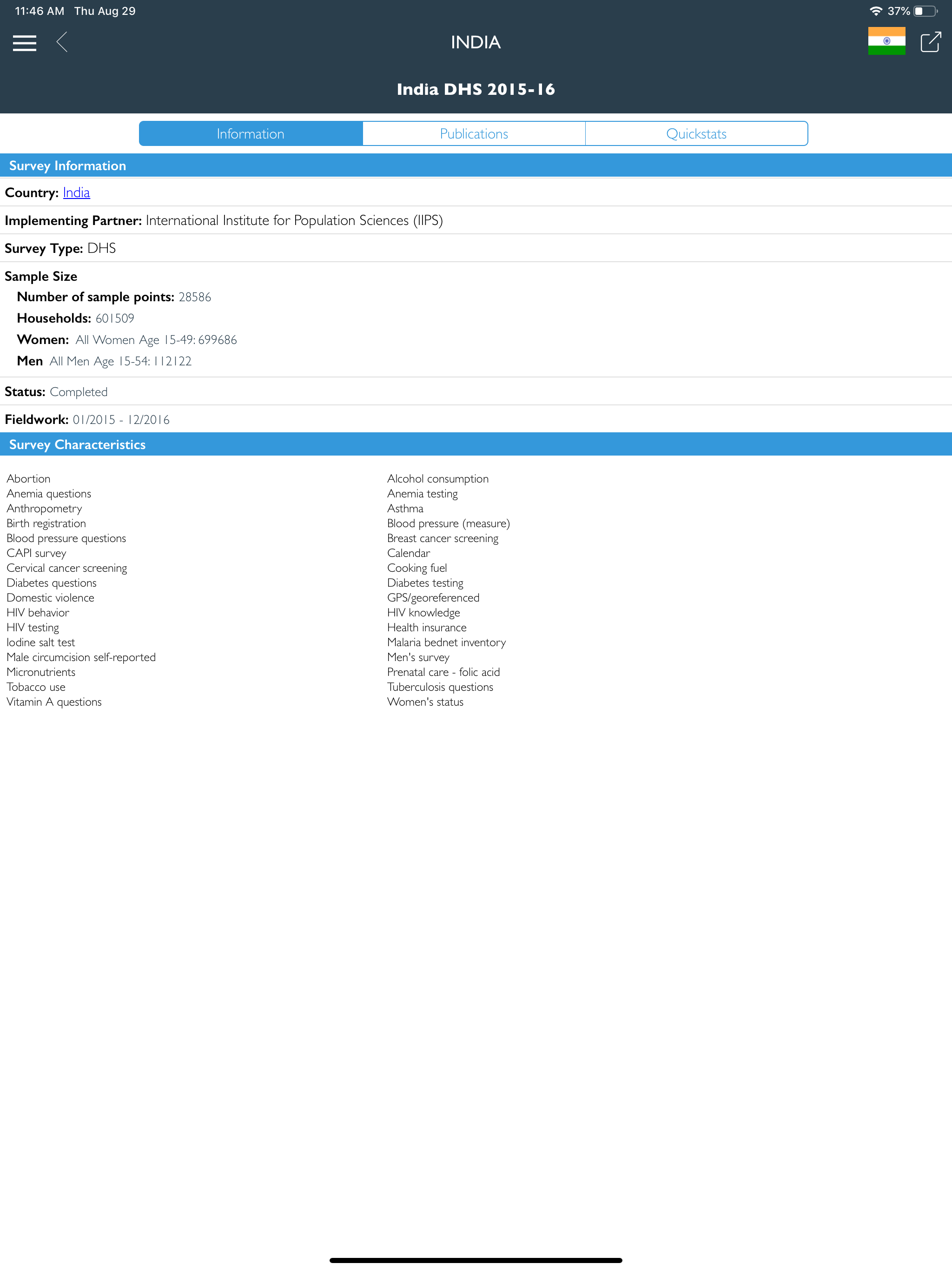Switch to the Quickstats tab

[696, 133]
